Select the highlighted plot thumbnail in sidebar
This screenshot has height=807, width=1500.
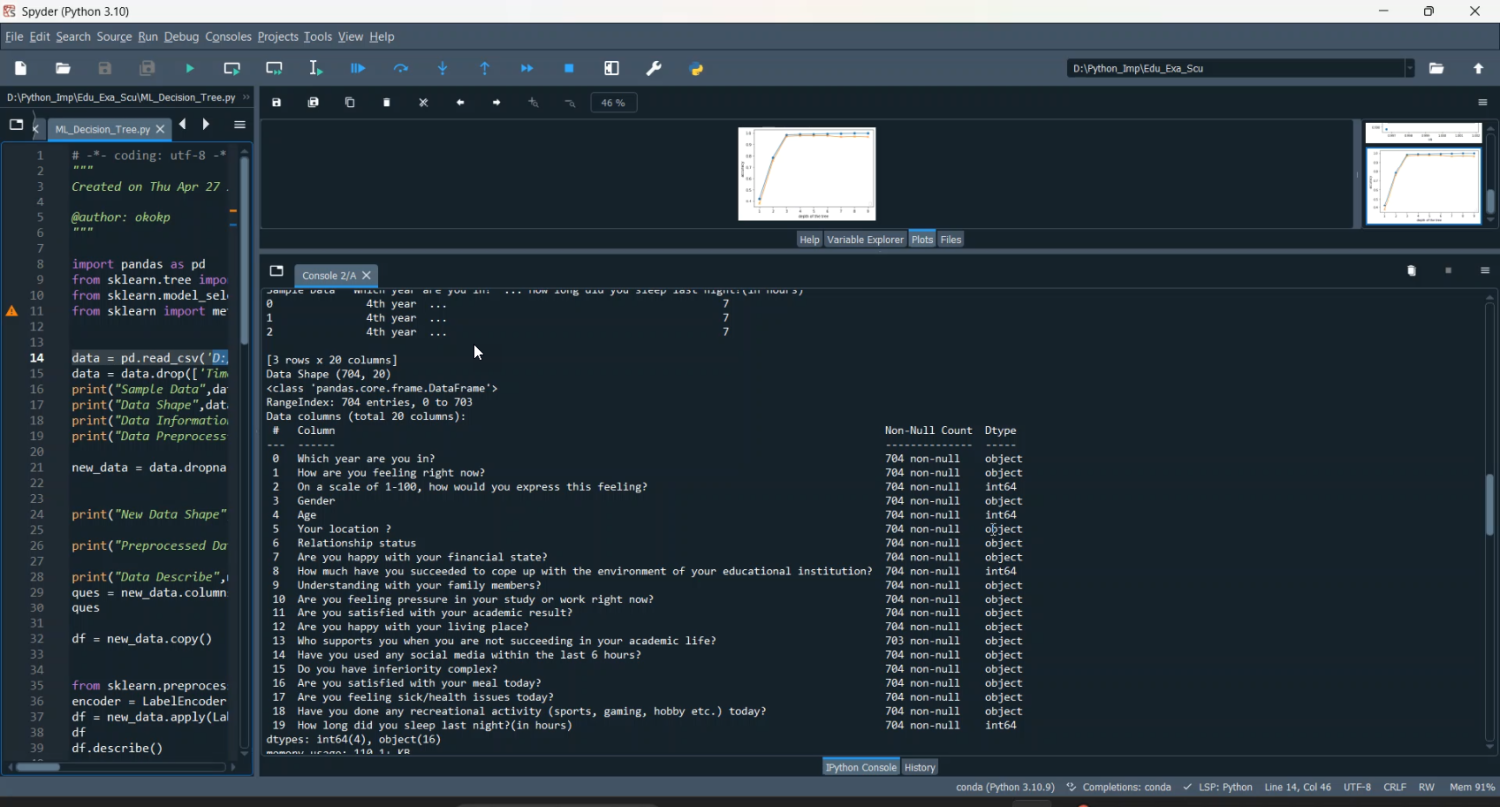pyautogui.click(x=1423, y=187)
